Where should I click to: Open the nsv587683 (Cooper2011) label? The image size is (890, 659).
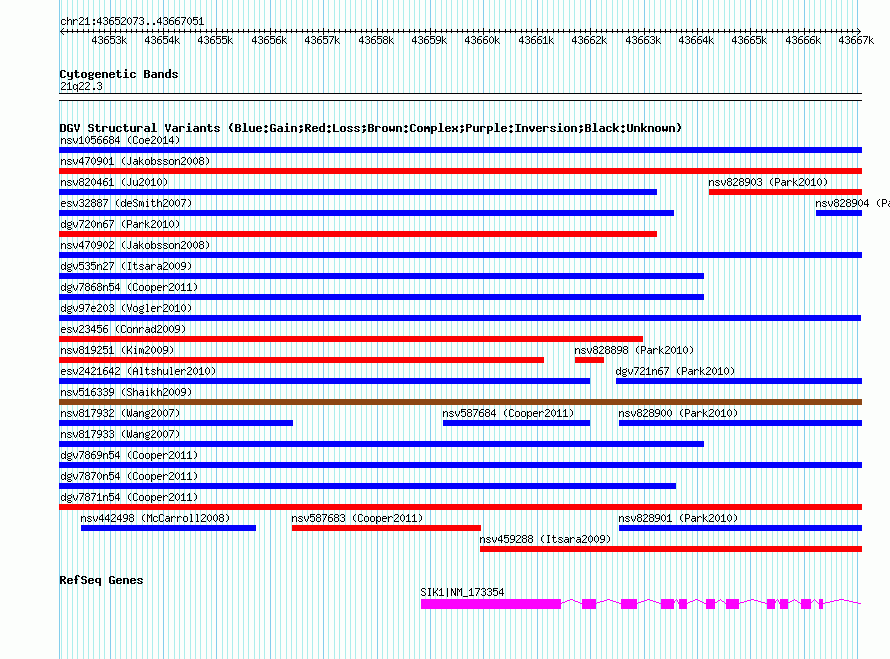(x=358, y=518)
